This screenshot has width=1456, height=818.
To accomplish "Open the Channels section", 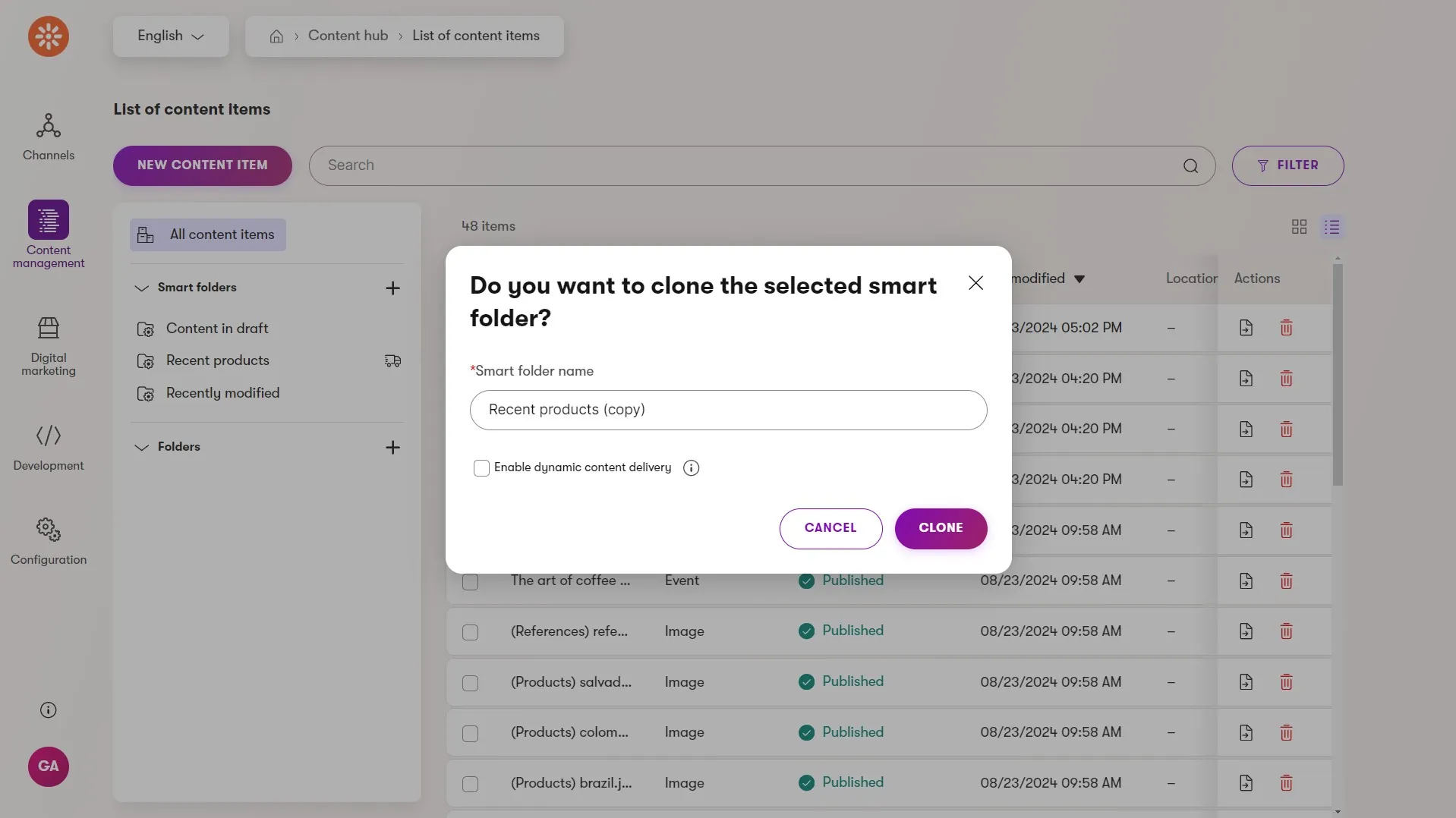I will (49, 137).
